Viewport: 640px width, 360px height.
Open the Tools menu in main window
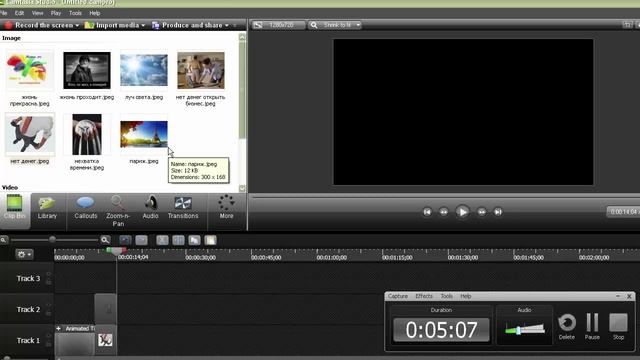[75, 13]
